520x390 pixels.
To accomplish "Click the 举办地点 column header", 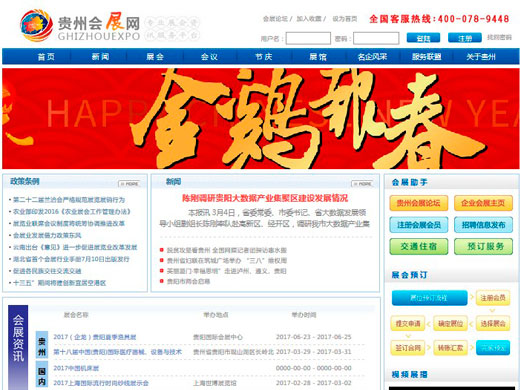I will [x=216, y=315].
